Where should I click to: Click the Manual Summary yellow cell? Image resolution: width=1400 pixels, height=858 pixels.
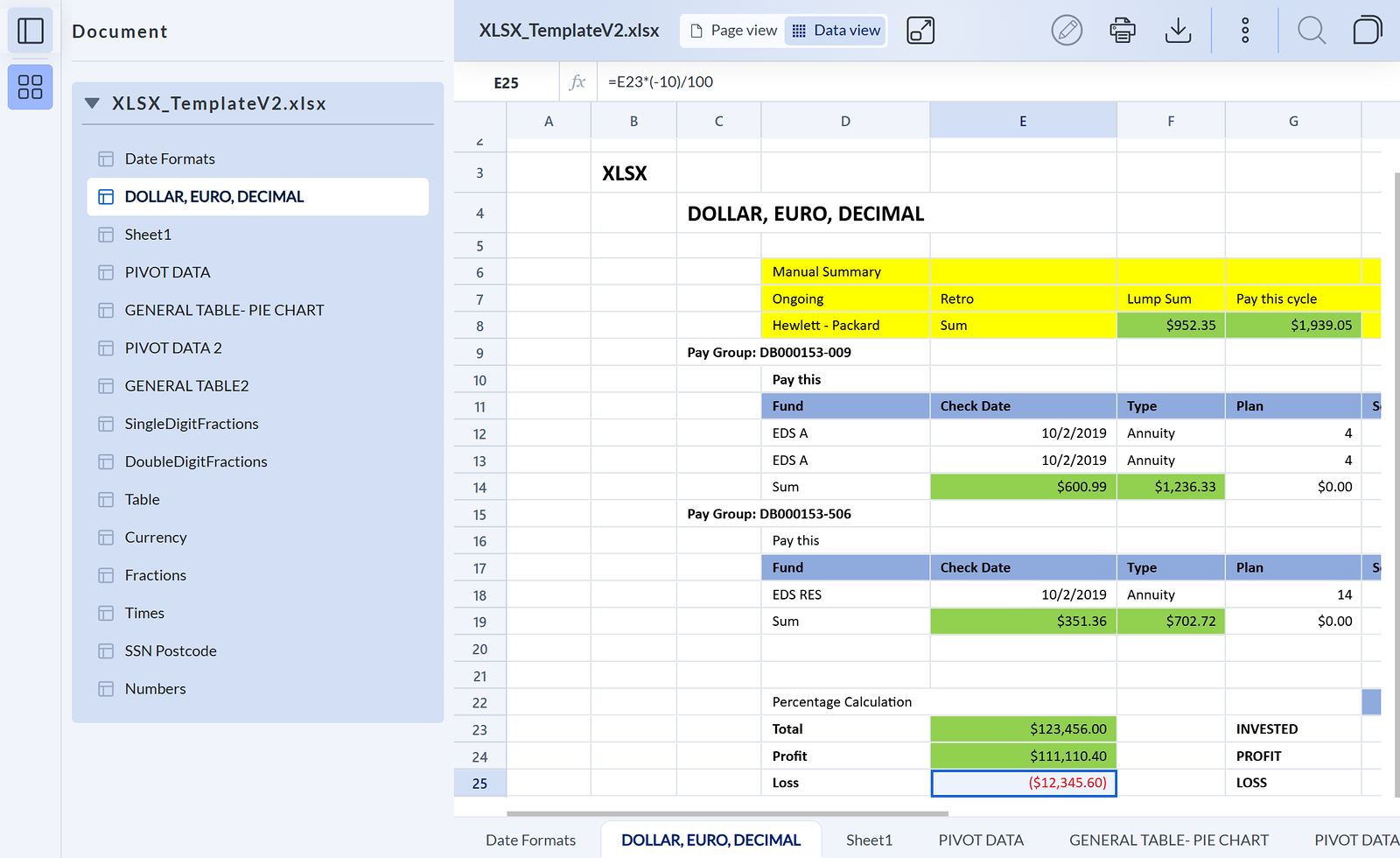pyautogui.click(x=845, y=272)
